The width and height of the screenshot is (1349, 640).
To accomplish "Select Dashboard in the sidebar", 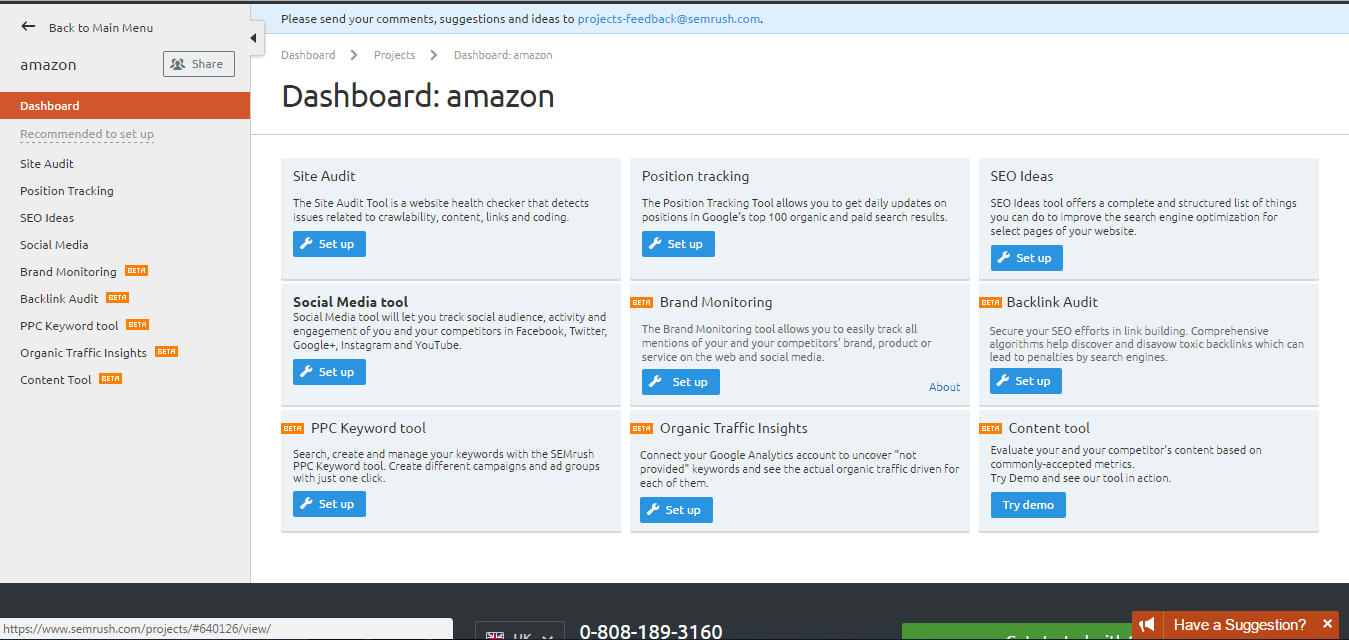I will pyautogui.click(x=125, y=106).
